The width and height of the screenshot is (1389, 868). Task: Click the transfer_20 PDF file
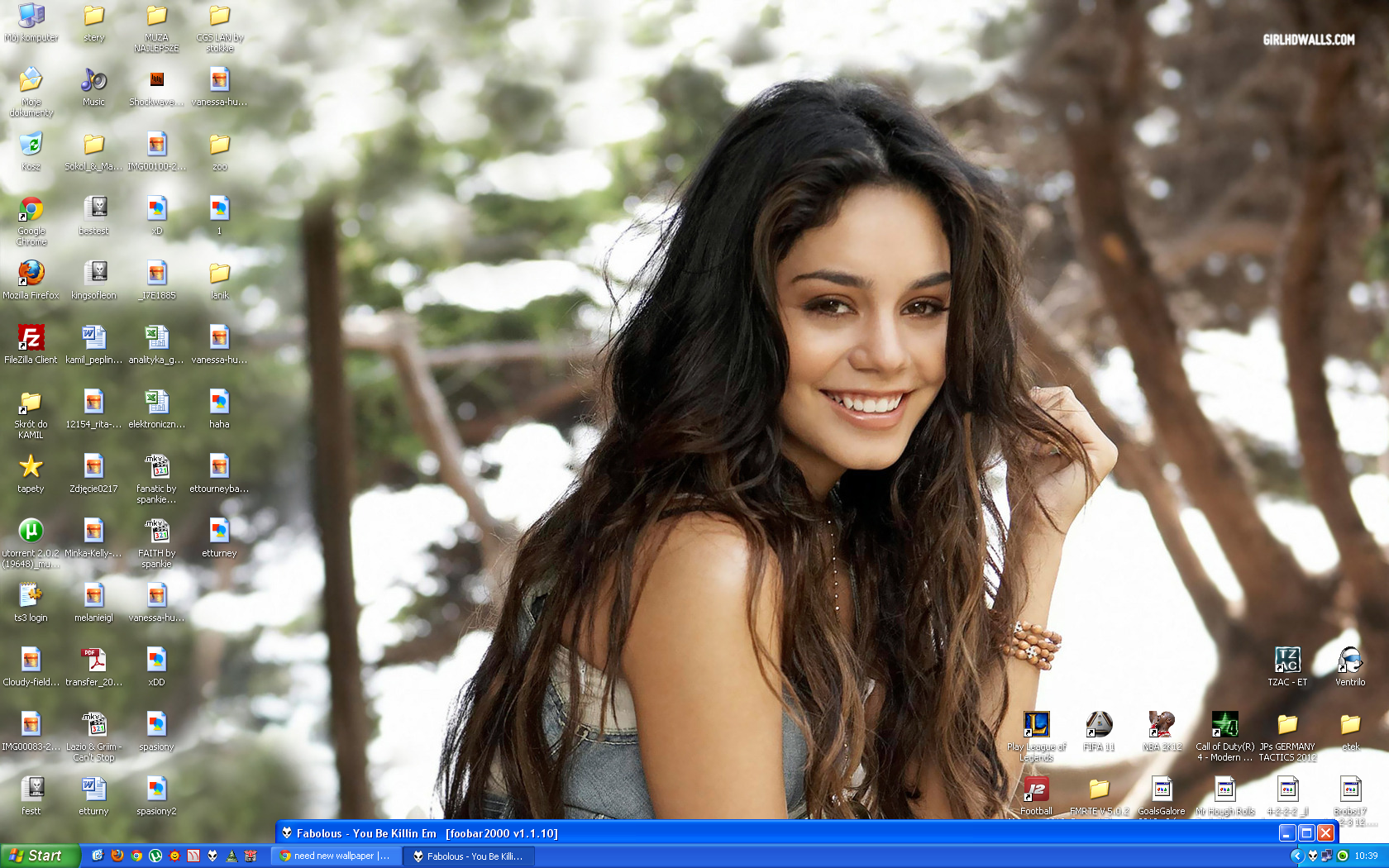tap(93, 661)
